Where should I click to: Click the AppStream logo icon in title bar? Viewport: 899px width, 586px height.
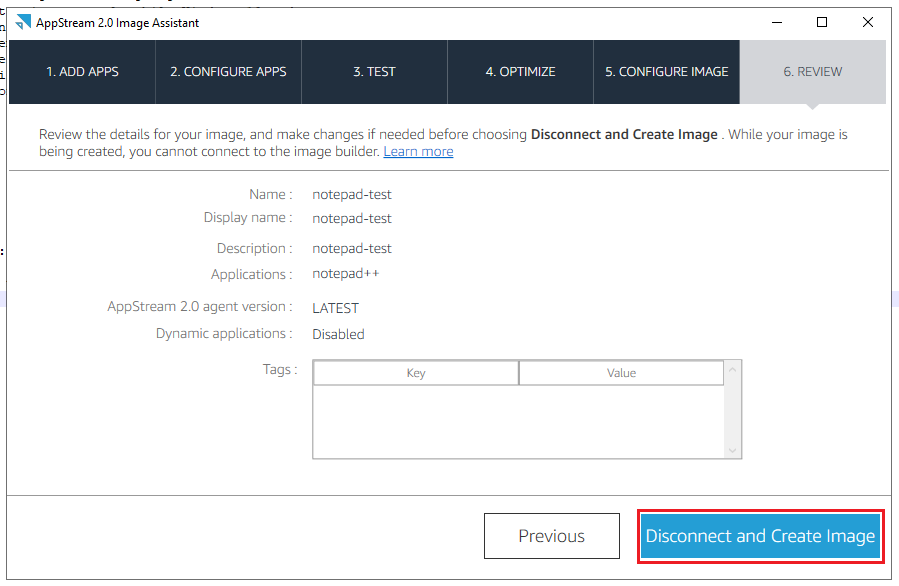[23, 22]
